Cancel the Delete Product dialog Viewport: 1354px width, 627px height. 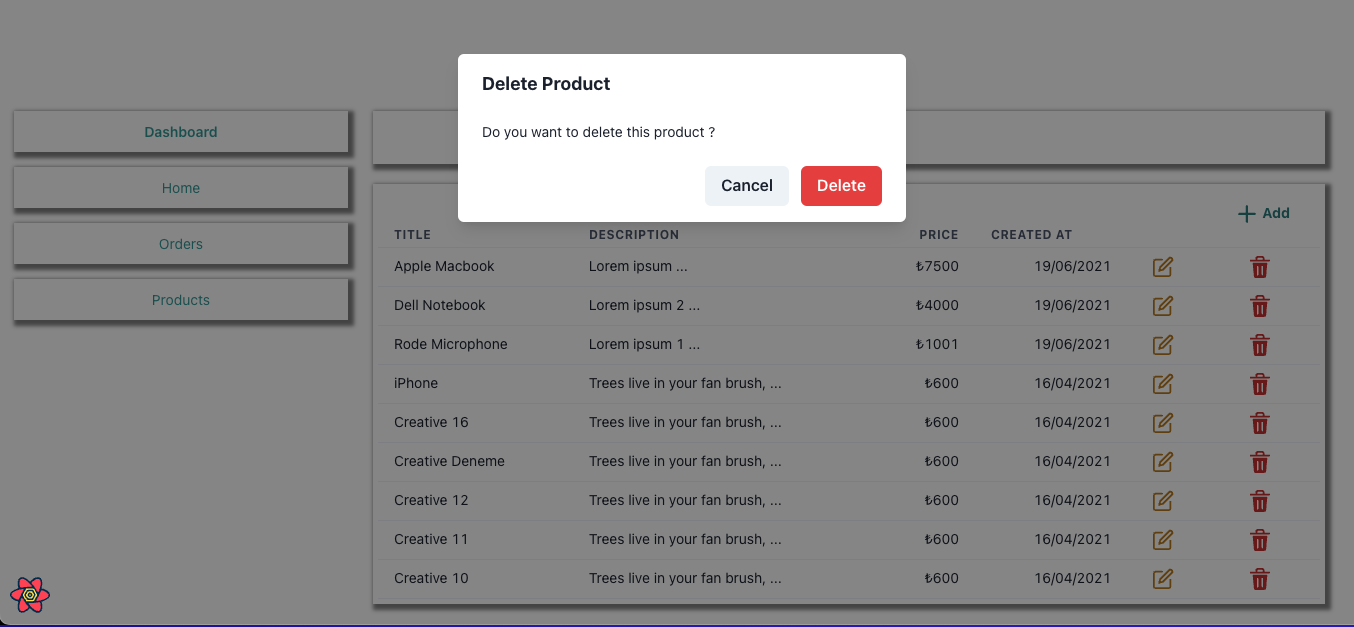746,185
